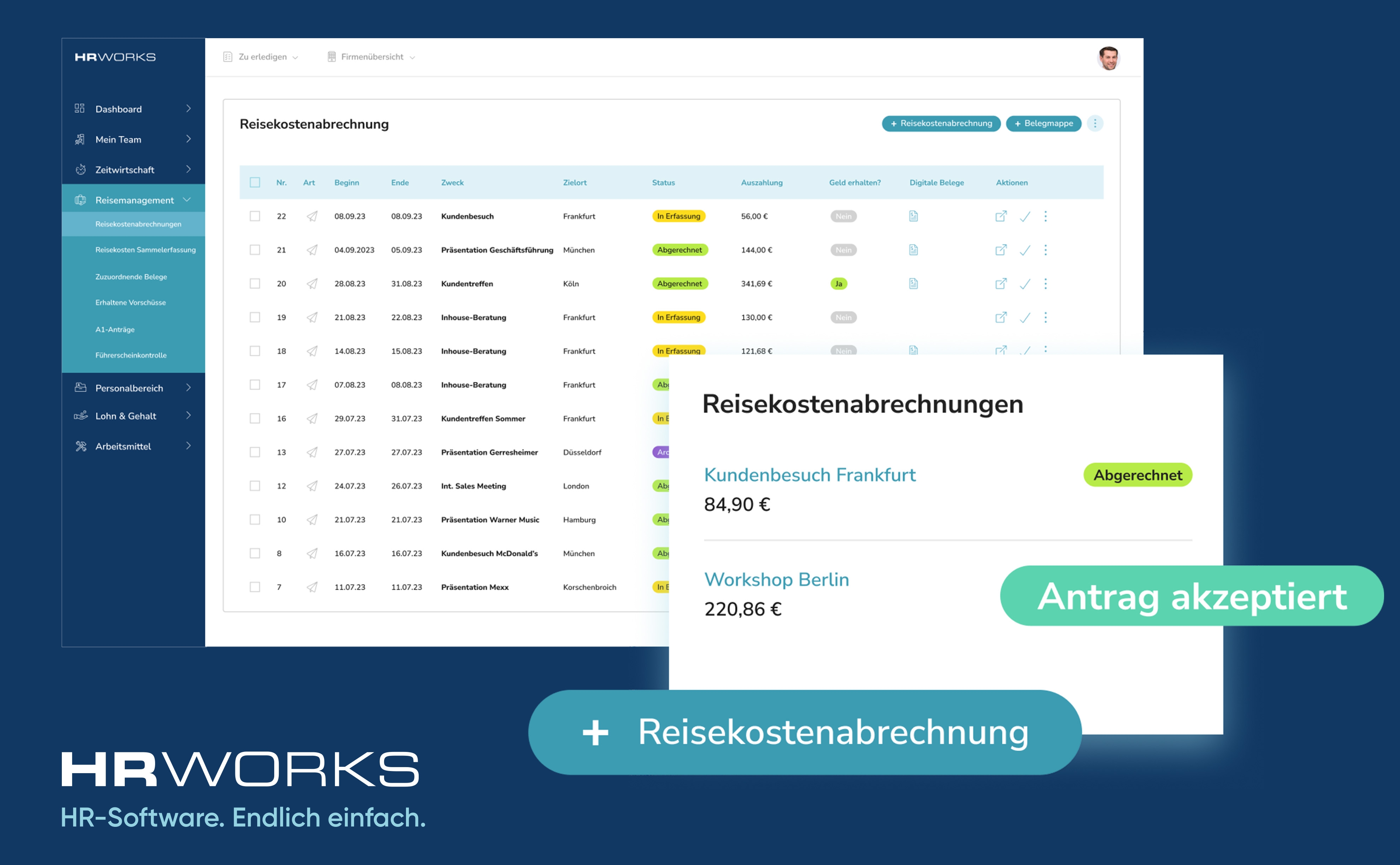The width and height of the screenshot is (1400, 865).
Task: Click airplane type icon for trip 17
Action: [312, 385]
